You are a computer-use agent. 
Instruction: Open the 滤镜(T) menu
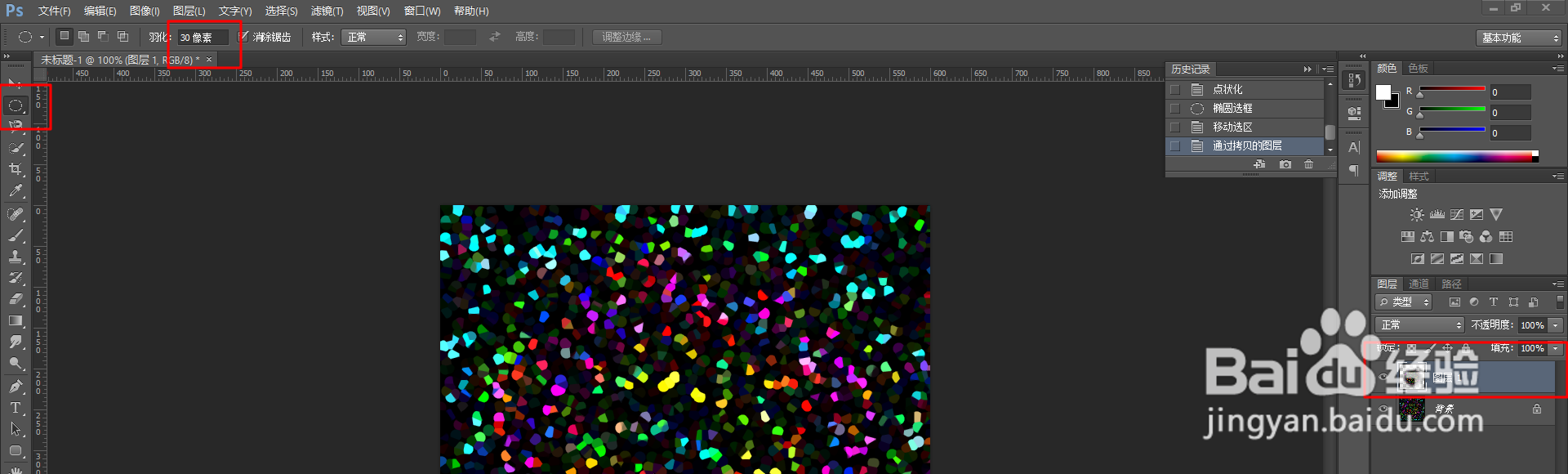coord(327,11)
